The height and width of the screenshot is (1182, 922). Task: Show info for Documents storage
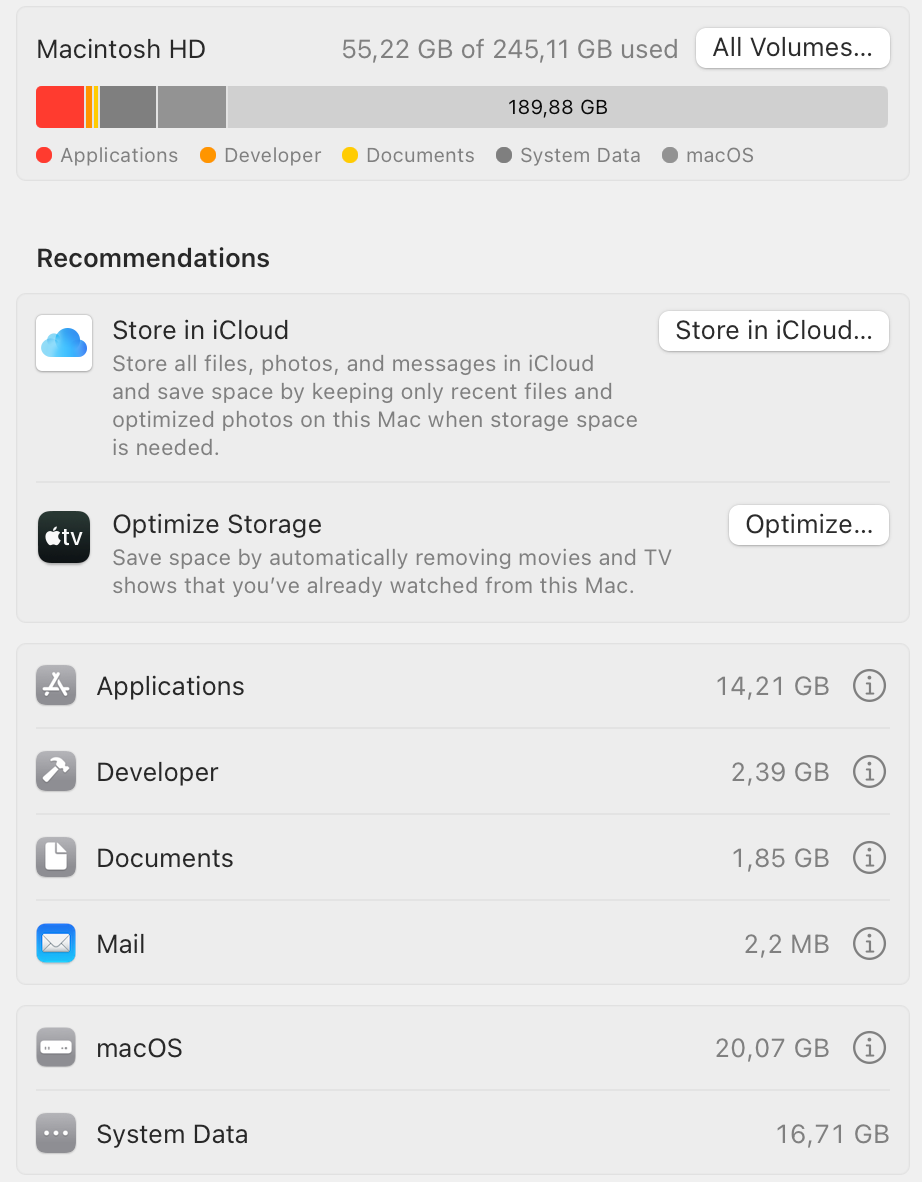pos(869,858)
